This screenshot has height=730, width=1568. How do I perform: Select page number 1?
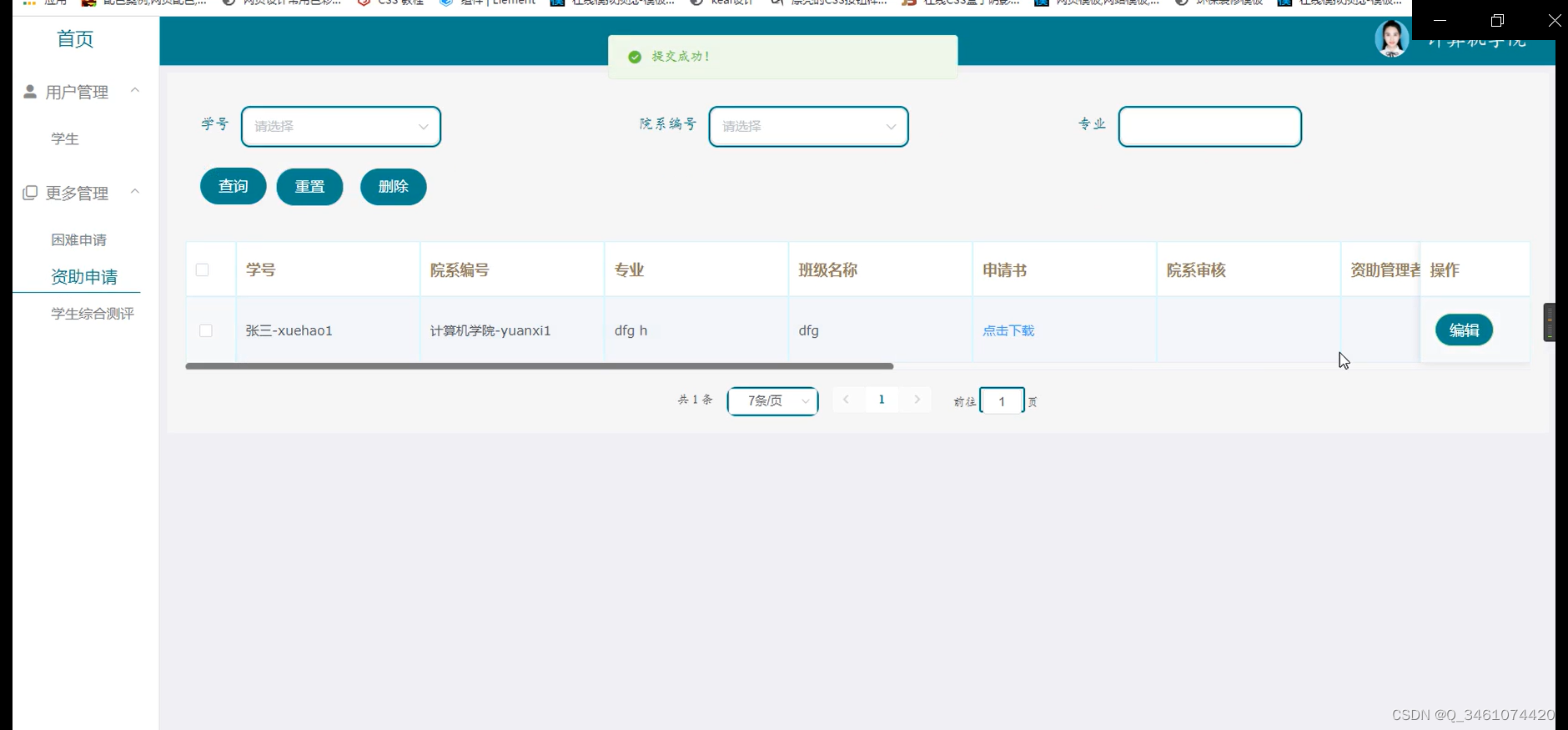[882, 400]
